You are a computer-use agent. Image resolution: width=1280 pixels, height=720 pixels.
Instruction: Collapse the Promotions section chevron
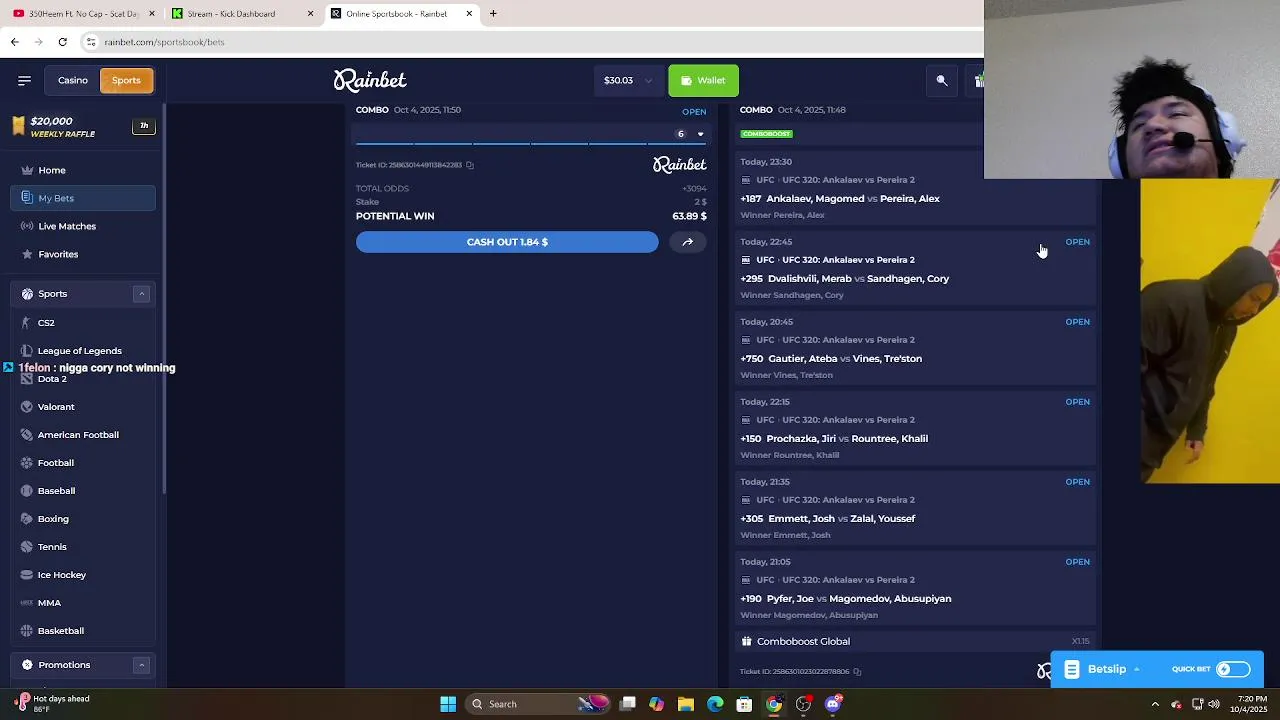point(141,665)
